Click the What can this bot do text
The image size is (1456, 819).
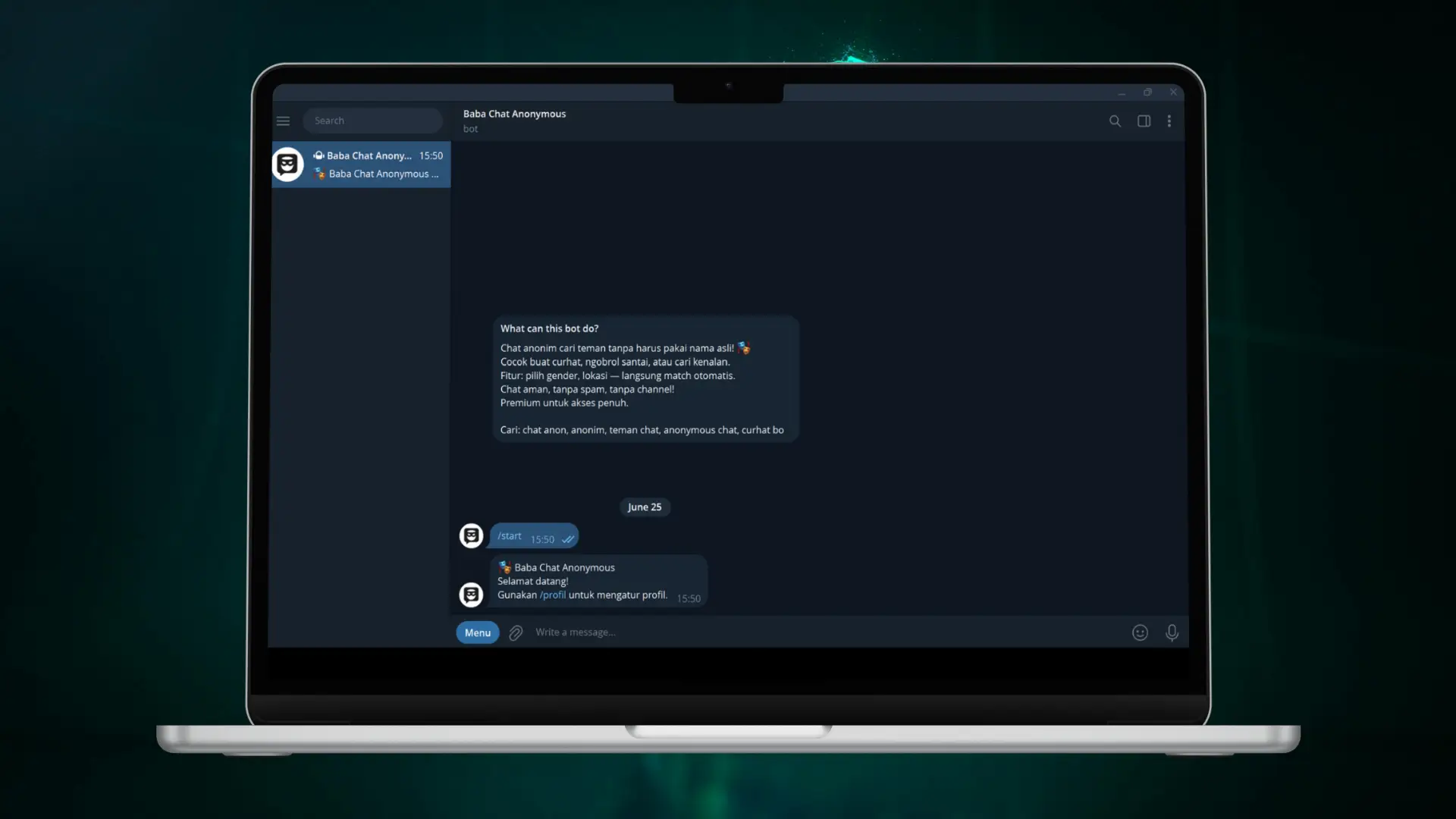tap(549, 328)
